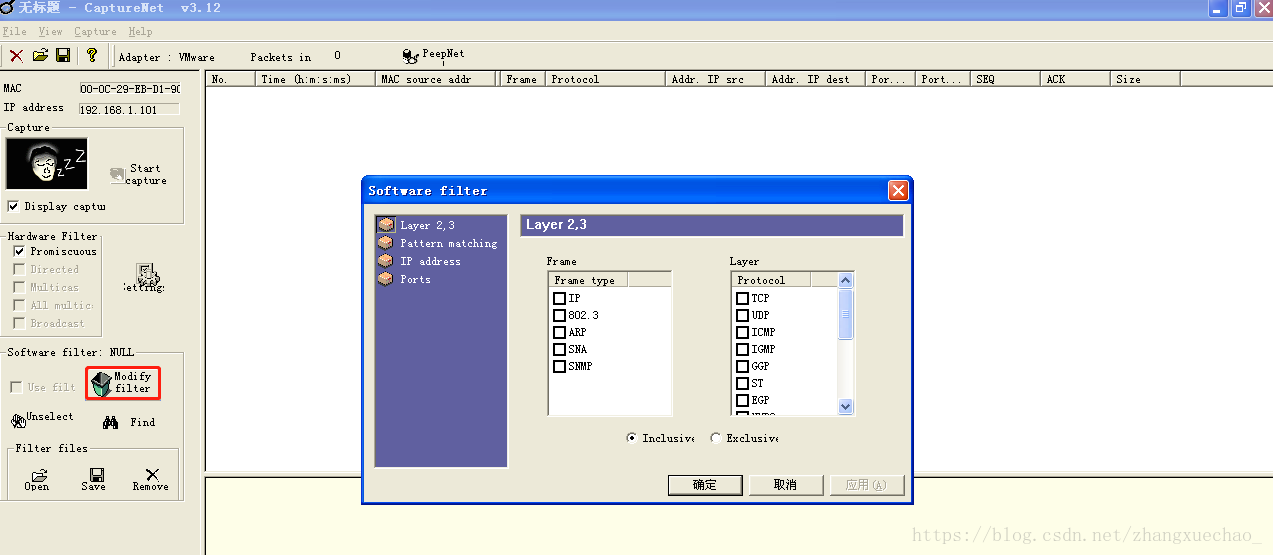Viewport: 1273px width, 555px height.
Task: Click the protocol list scrollbar thumb
Action: (845, 314)
